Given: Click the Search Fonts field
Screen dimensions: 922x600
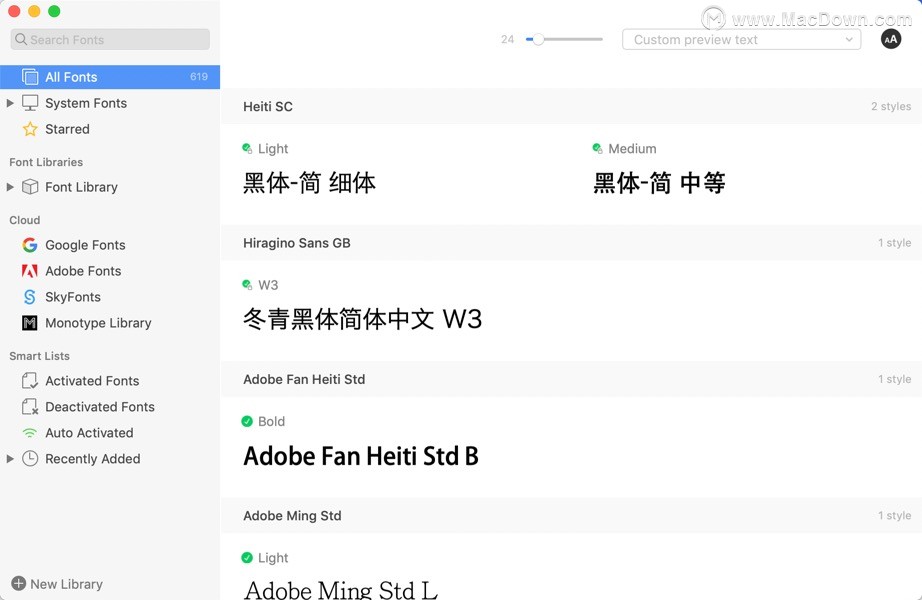Looking at the screenshot, I should 110,39.
